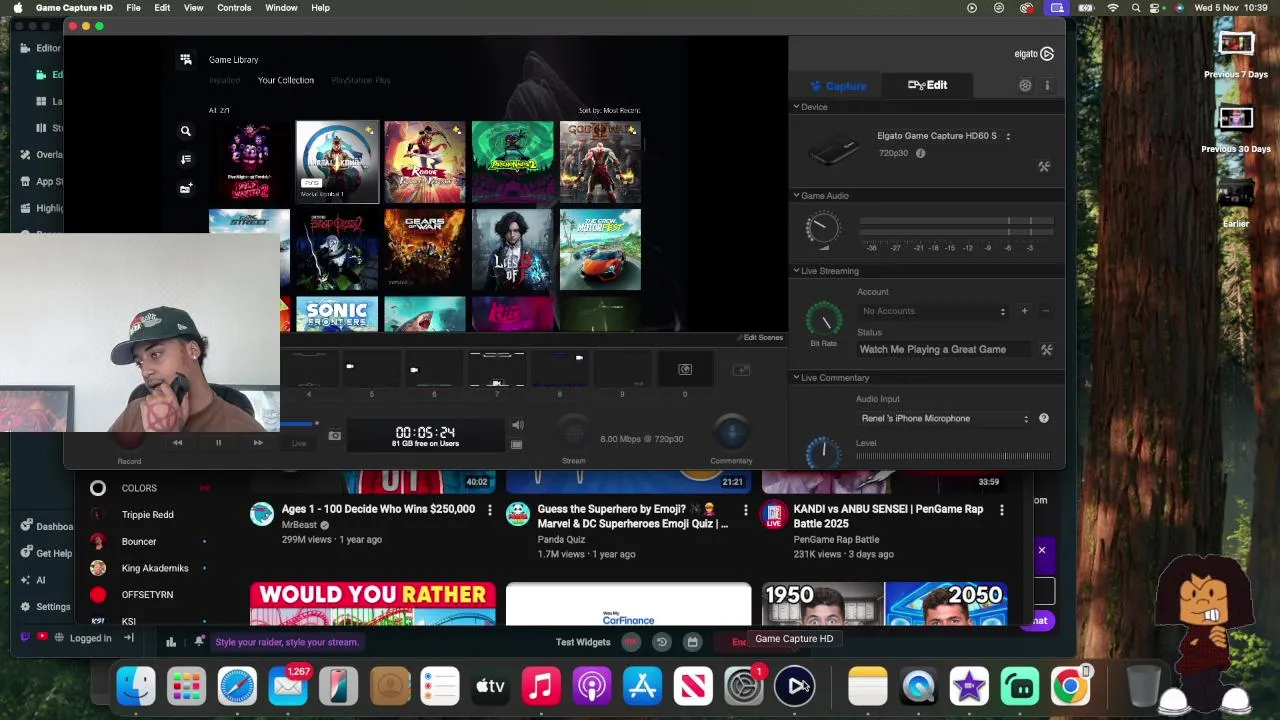Open Google Chrome from the Dock
This screenshot has width=1280, height=720.
pos(1070,686)
